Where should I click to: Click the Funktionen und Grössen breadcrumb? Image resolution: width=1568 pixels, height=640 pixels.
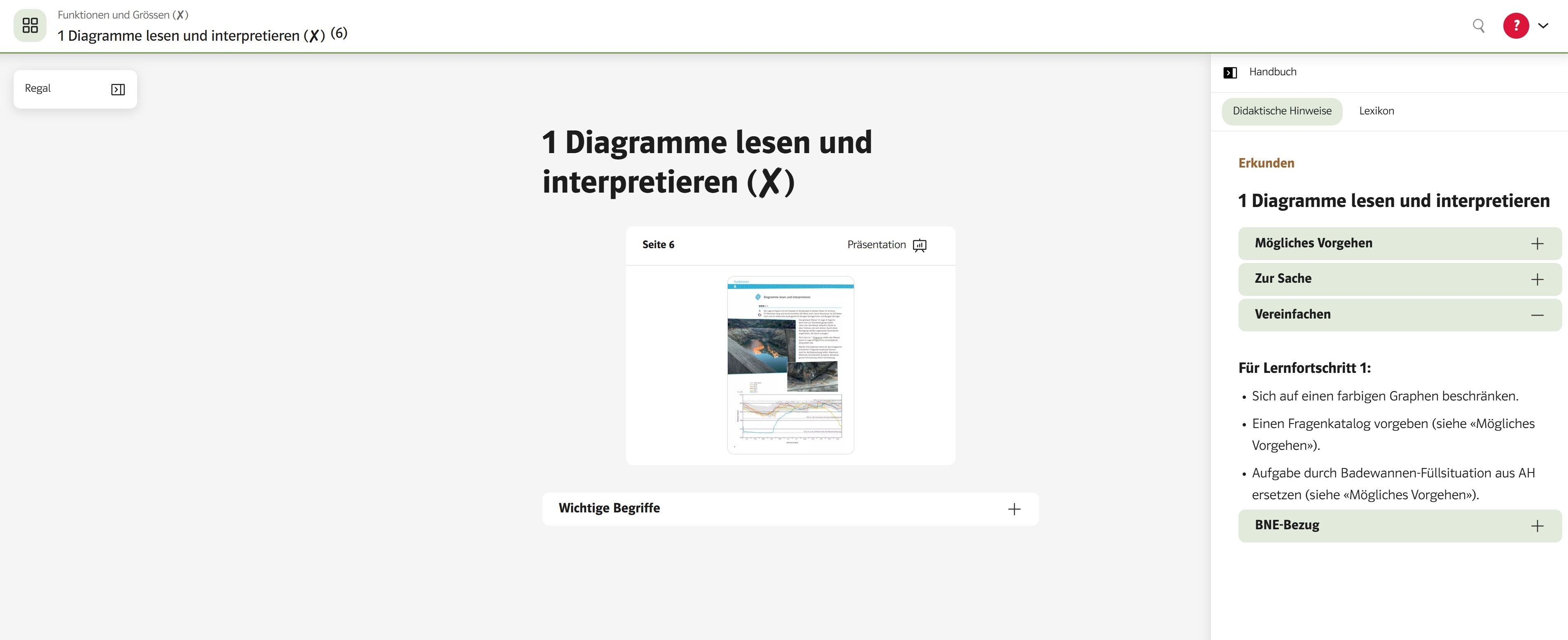(122, 14)
